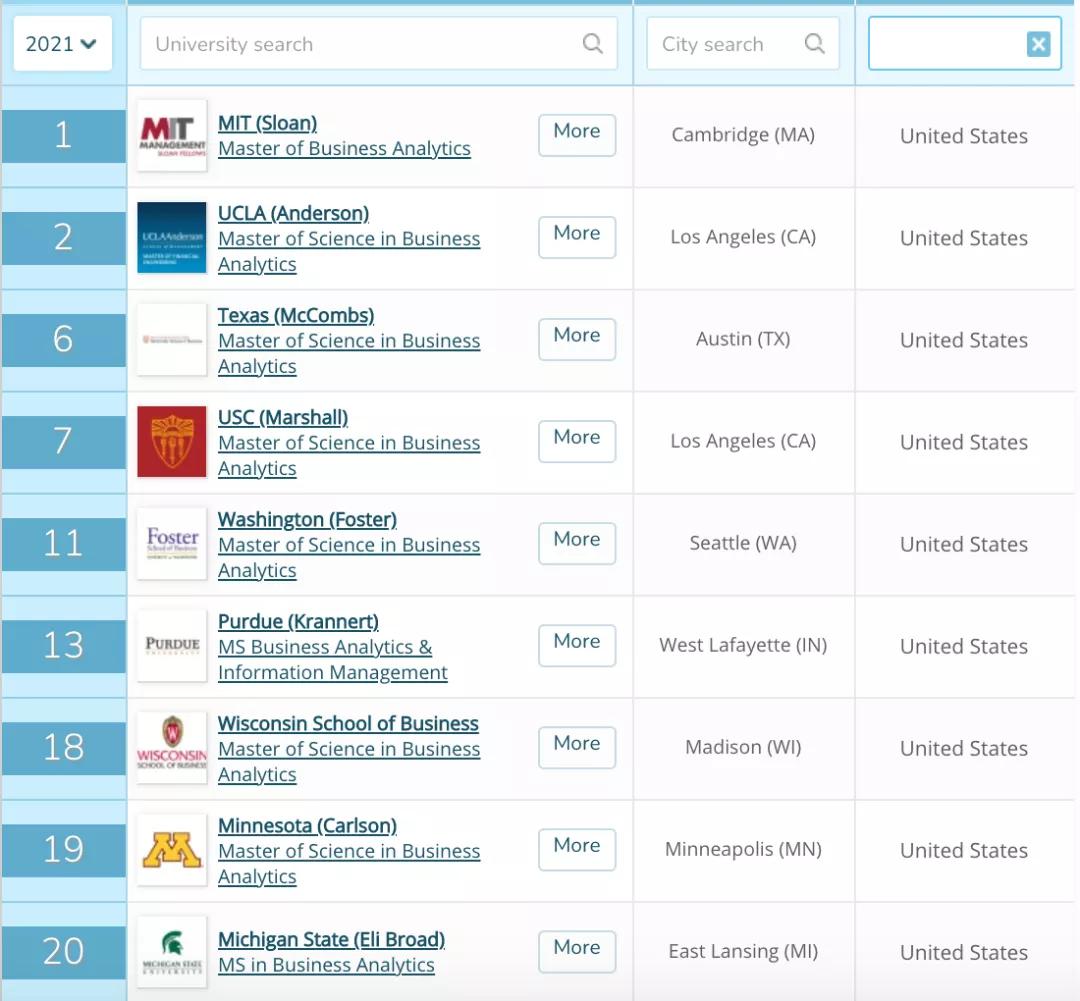Open the UCLA (Anderson) link
1080x1001 pixels.
click(x=293, y=214)
